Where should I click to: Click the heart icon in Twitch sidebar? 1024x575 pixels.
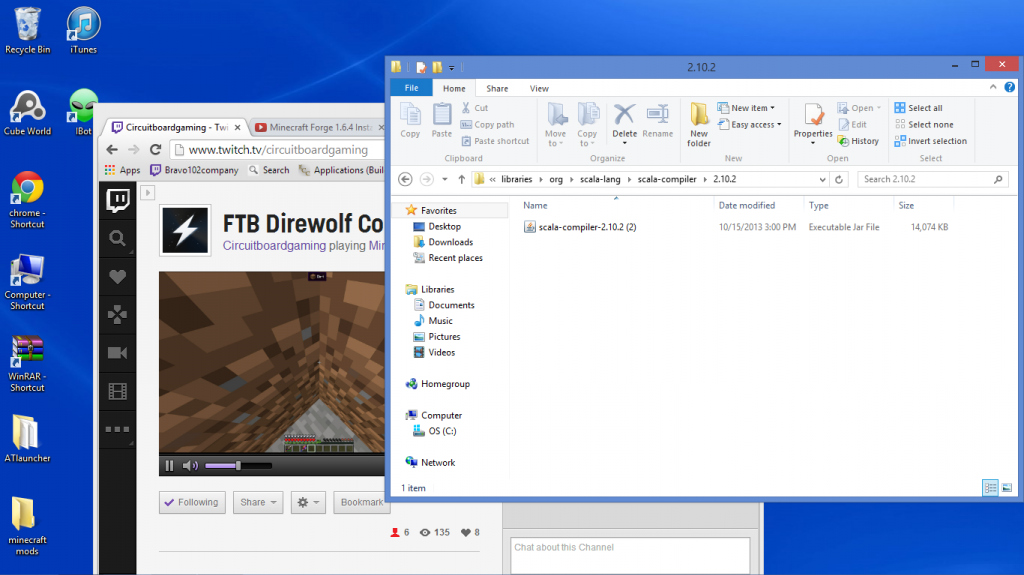[x=117, y=277]
